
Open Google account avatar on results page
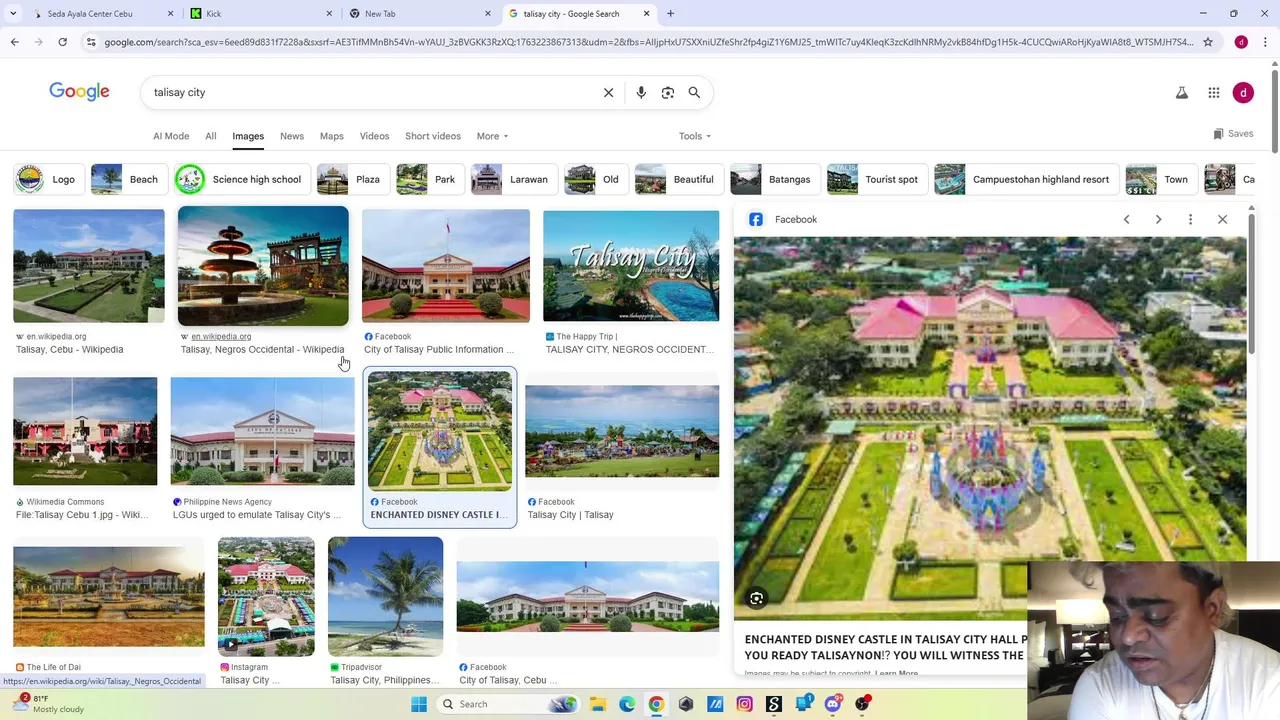pyautogui.click(x=1243, y=92)
